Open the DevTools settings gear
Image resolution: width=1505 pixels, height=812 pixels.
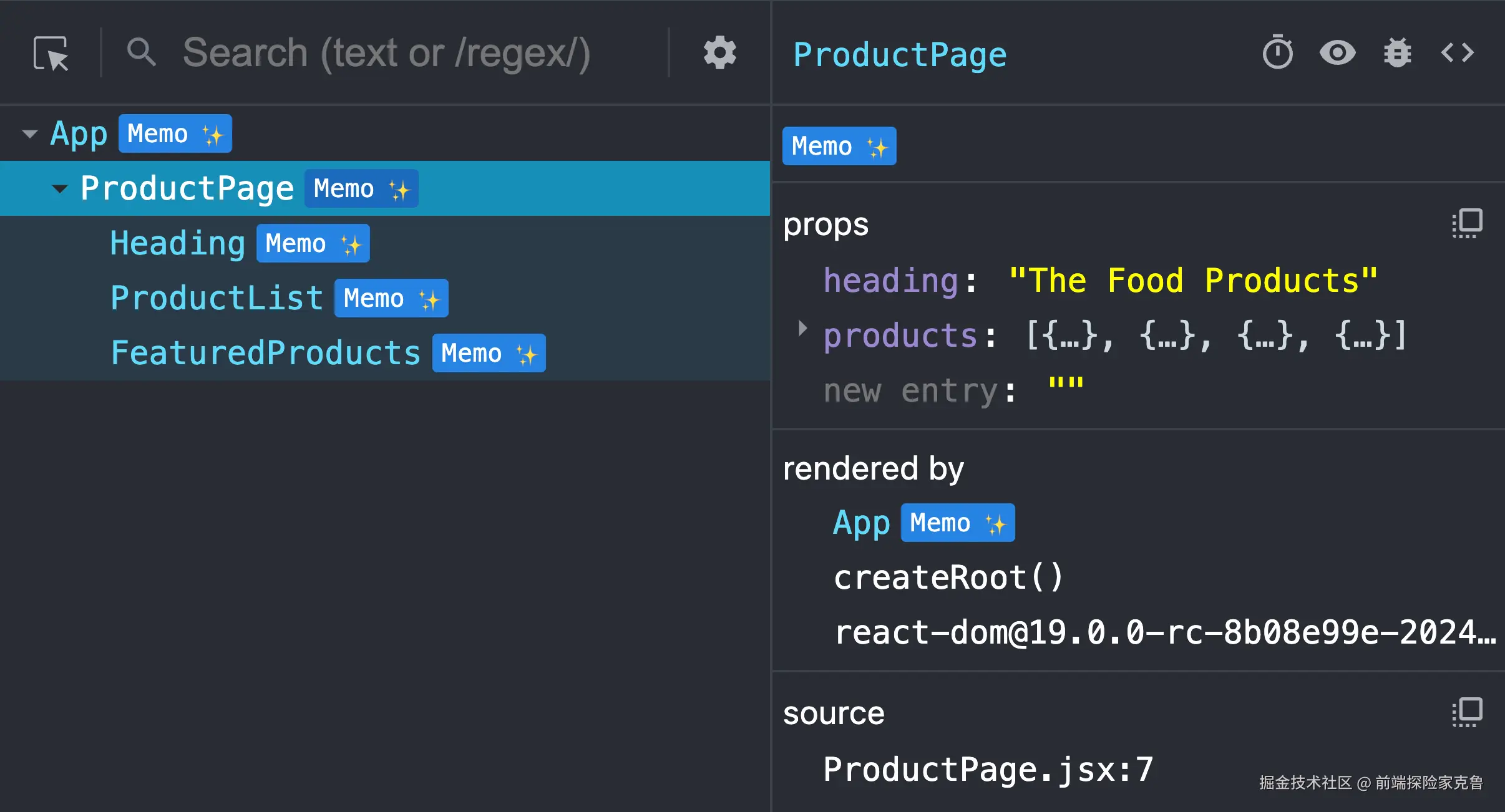[719, 53]
